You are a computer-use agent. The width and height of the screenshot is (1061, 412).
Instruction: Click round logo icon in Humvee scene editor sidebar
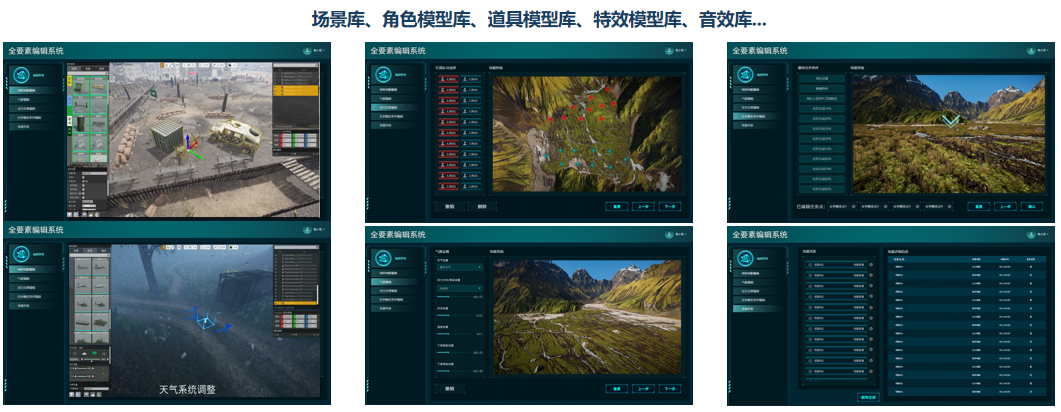[x=22, y=75]
